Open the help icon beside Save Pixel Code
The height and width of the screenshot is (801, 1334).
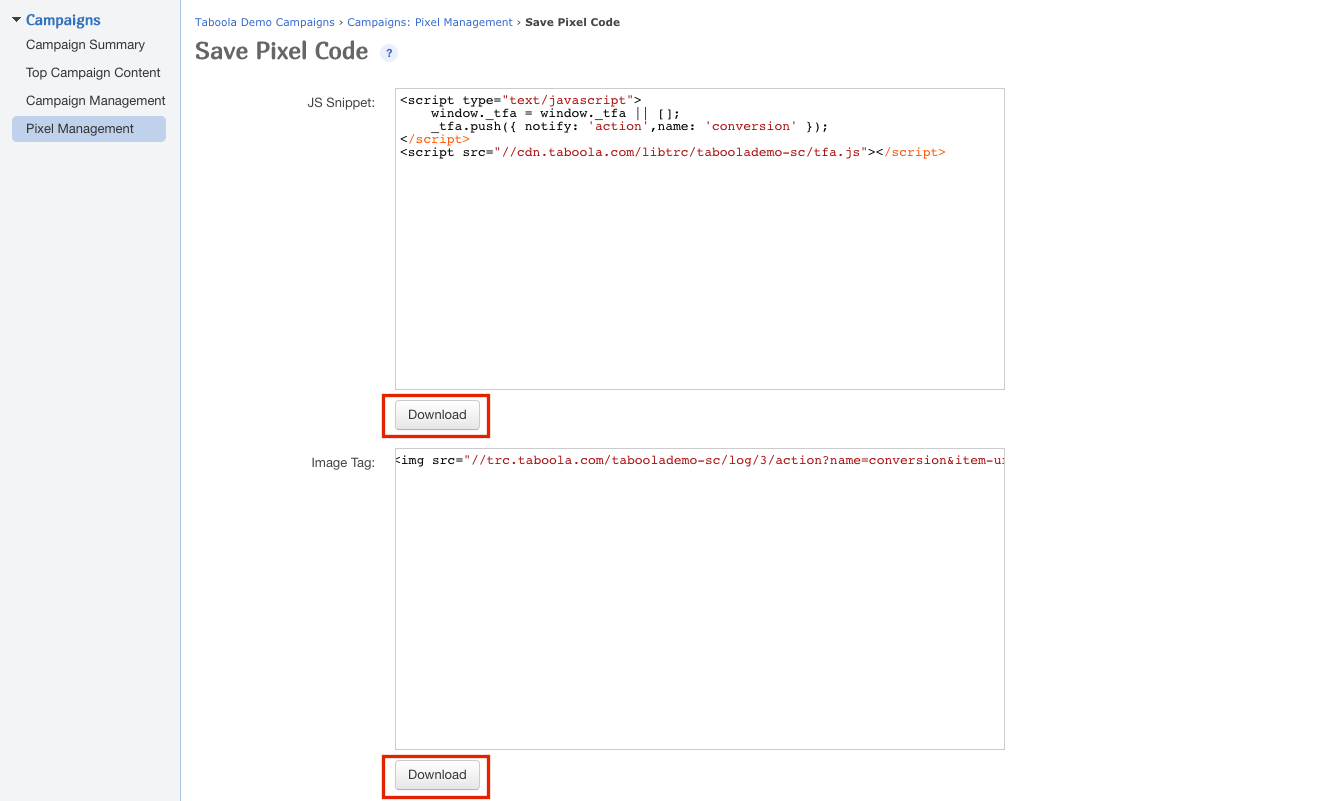point(389,53)
